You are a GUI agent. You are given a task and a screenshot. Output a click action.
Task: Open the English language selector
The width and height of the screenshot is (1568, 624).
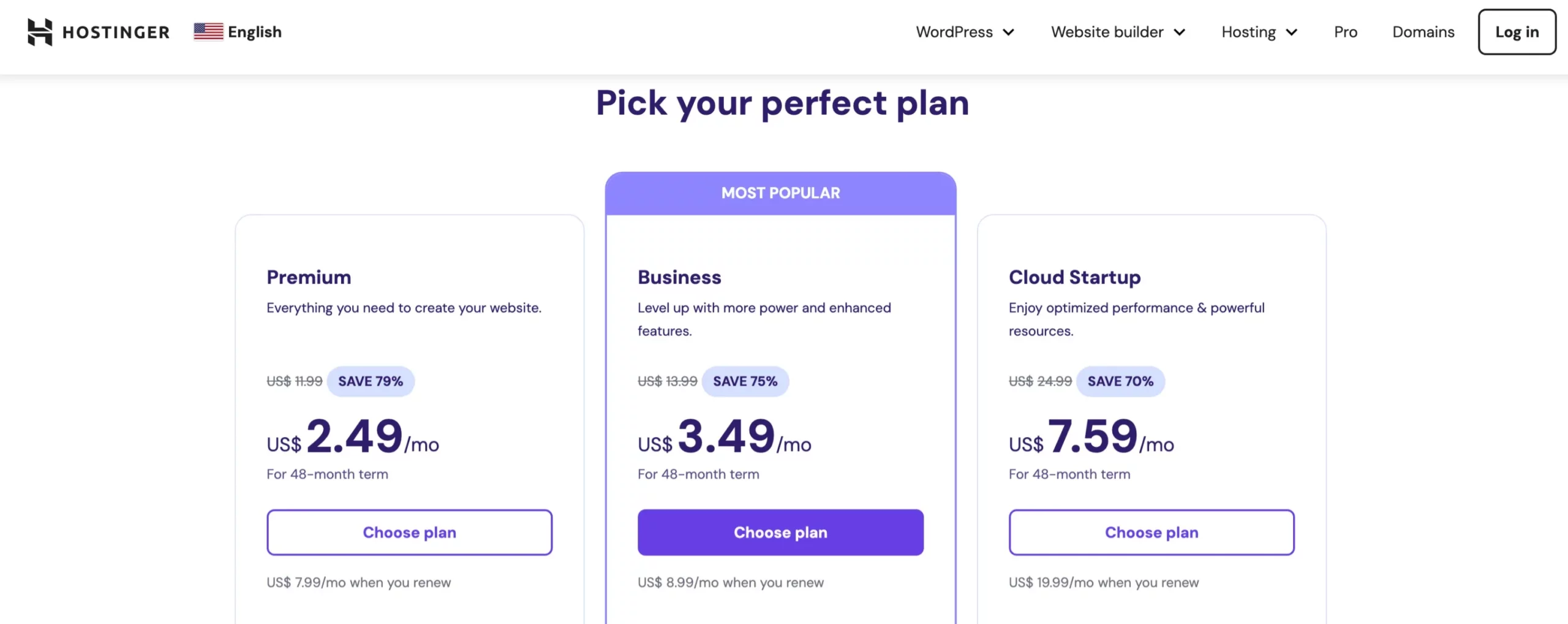pos(238,32)
